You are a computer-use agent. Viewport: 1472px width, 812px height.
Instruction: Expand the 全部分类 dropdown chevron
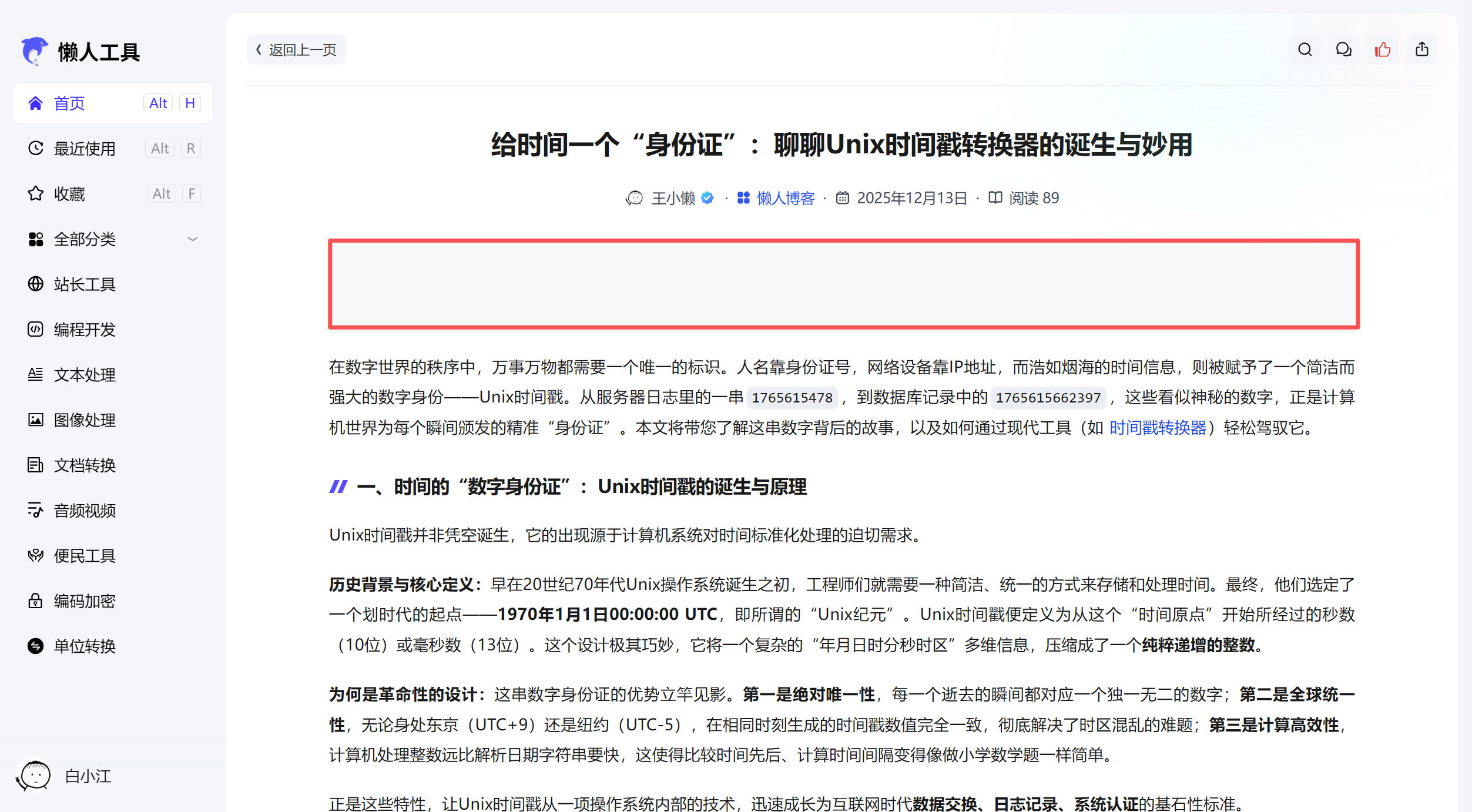[193, 239]
